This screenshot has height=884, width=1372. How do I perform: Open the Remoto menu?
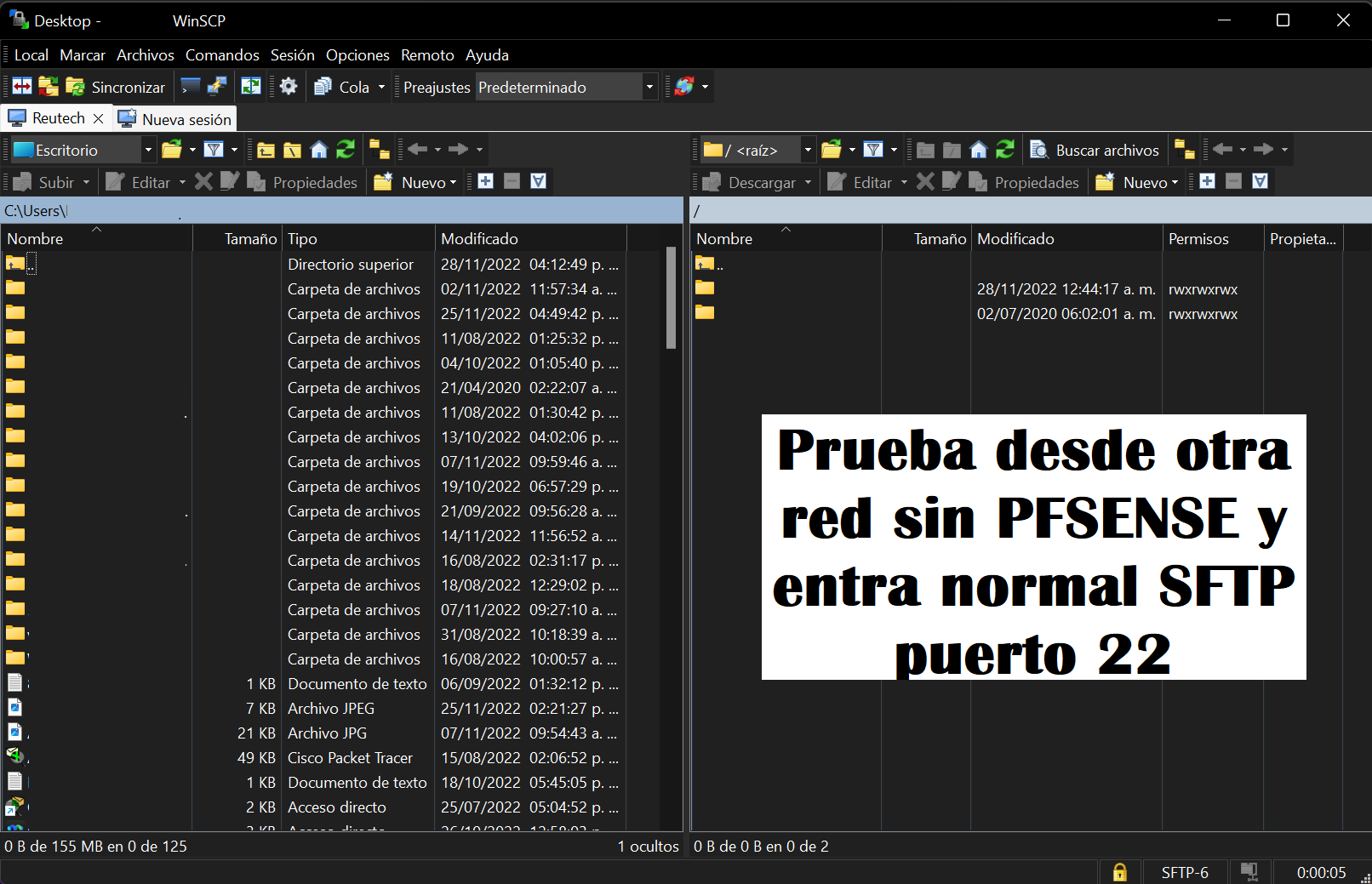tap(427, 55)
